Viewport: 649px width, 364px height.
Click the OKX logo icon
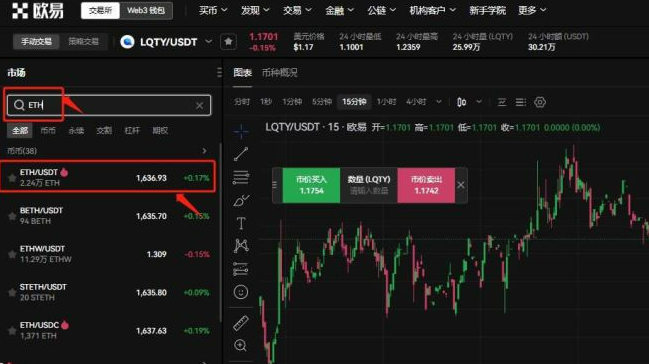coord(20,11)
